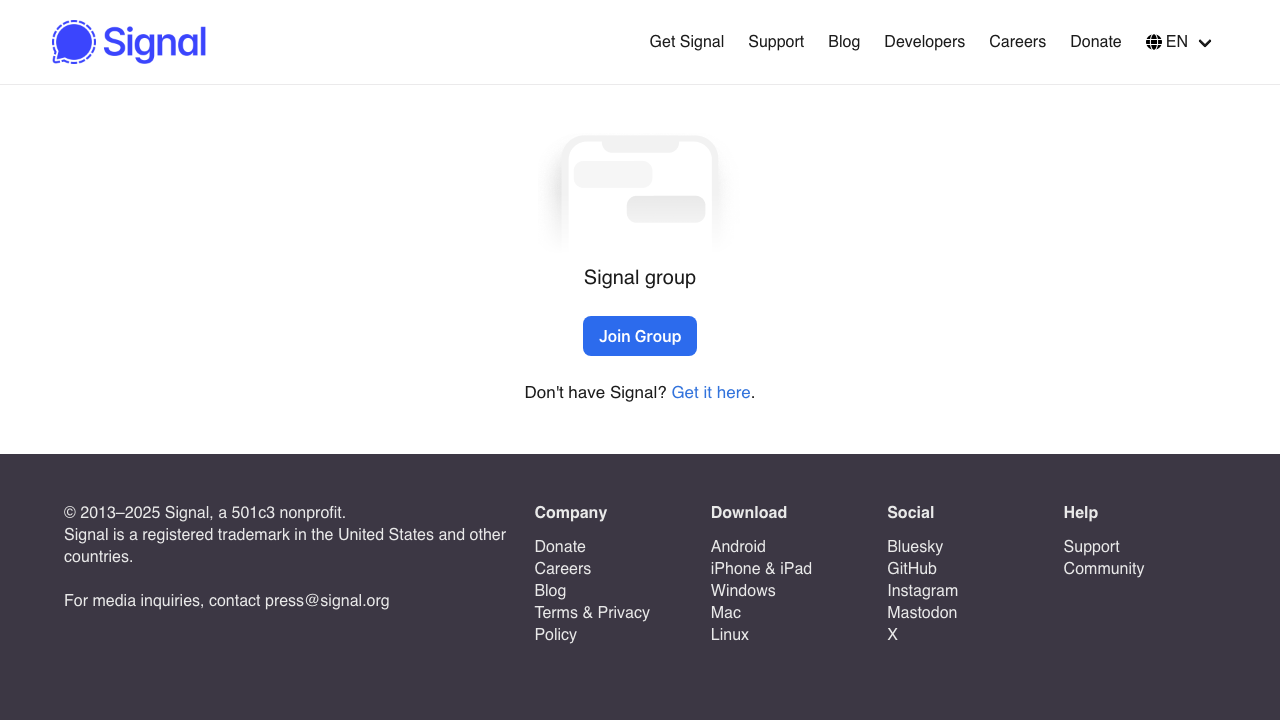Click the Join Group button
This screenshot has height=720, width=1280.
640,336
